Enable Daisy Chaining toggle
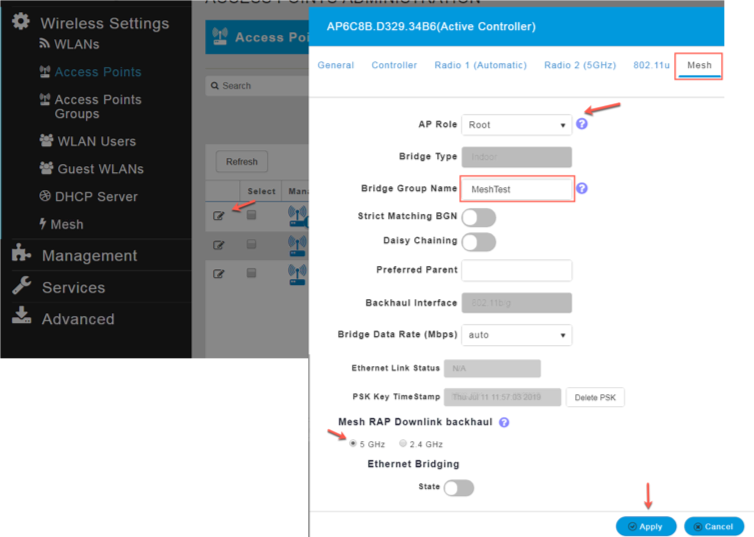This screenshot has width=754, height=537. click(478, 241)
